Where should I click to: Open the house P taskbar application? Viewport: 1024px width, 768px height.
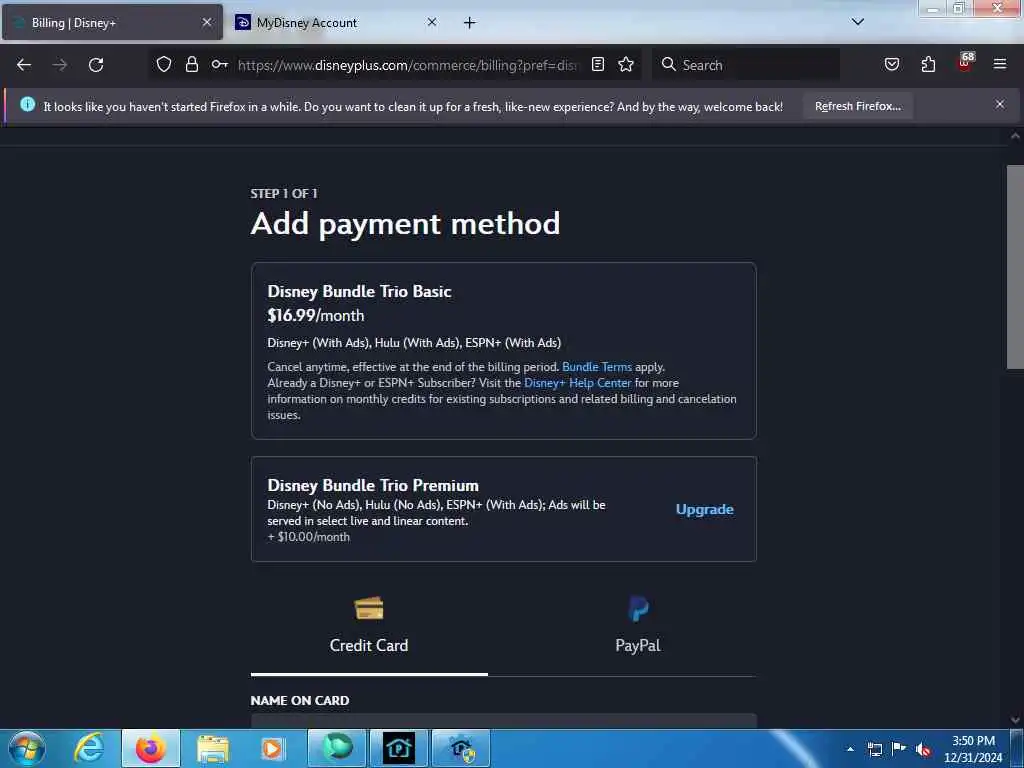click(x=398, y=748)
